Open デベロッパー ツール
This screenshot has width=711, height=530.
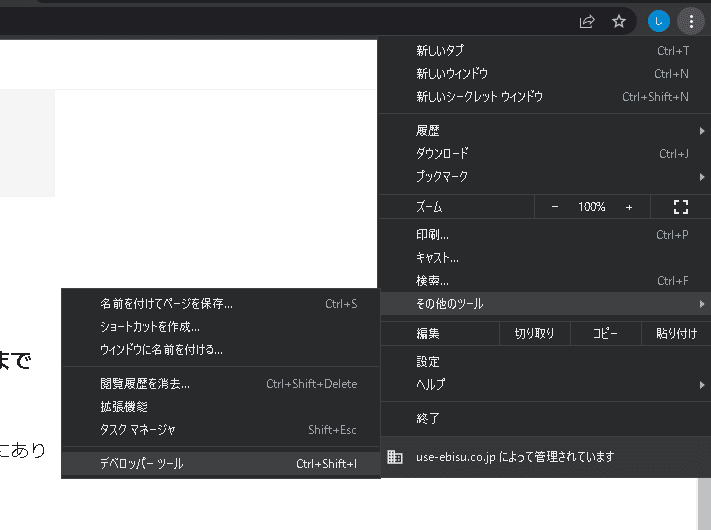point(220,463)
